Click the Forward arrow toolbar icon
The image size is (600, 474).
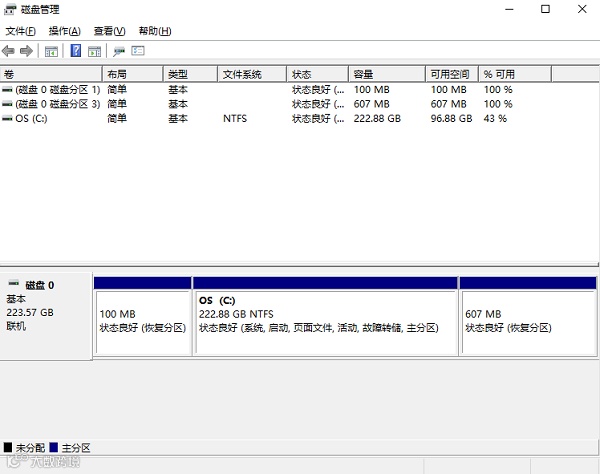click(26, 51)
